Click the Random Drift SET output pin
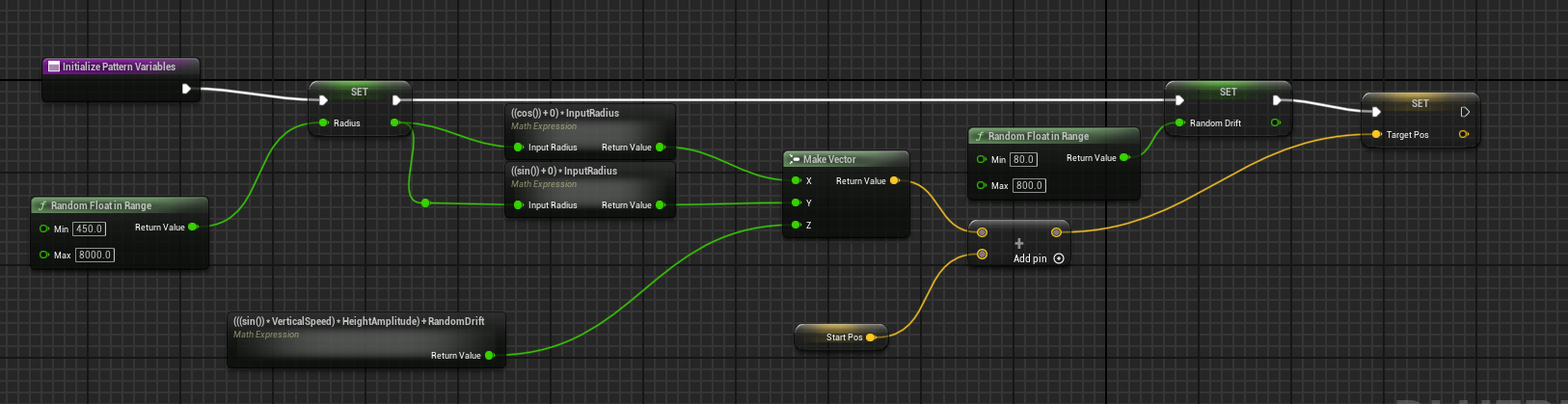 (x=1276, y=122)
